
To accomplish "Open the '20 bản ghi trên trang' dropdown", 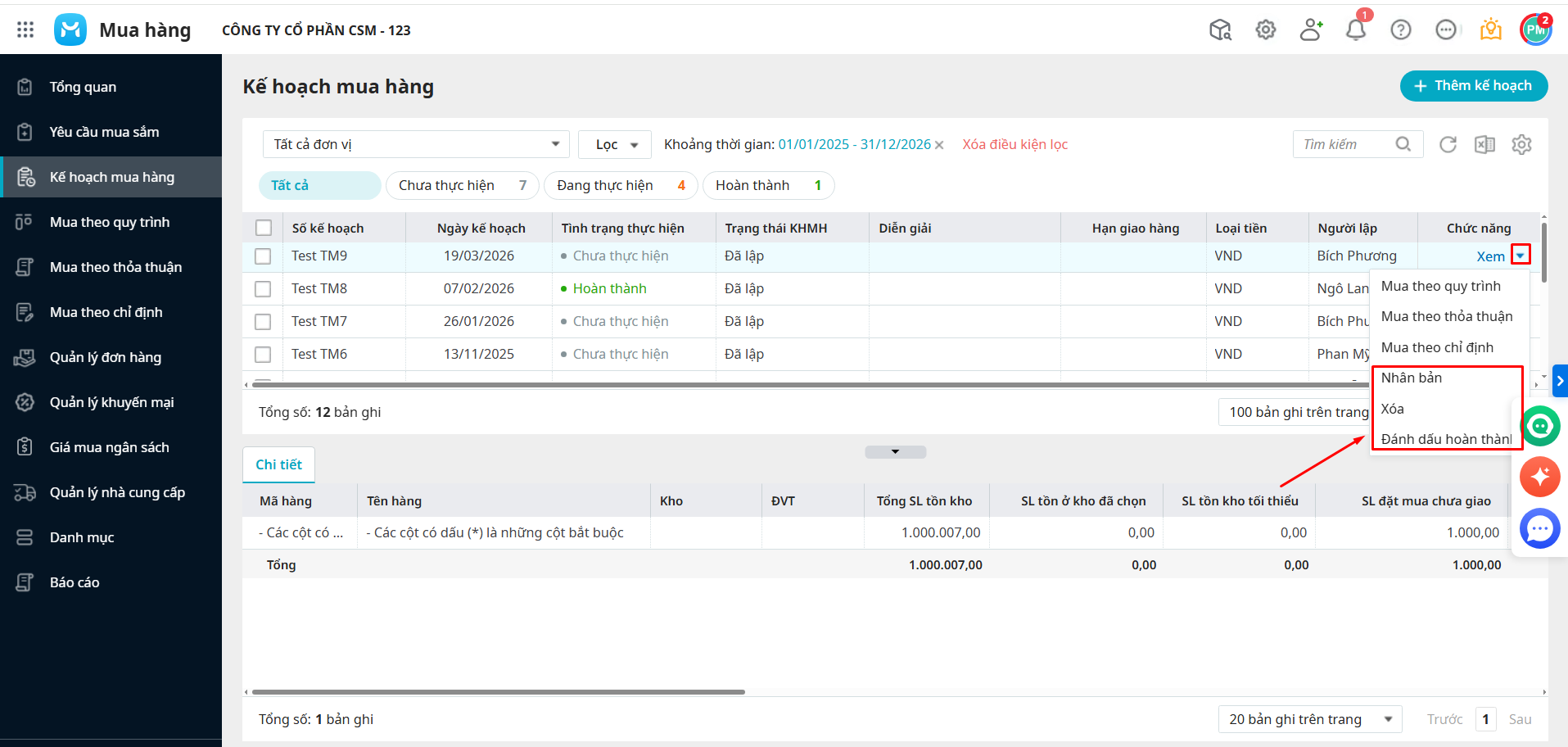I will [1309, 719].
